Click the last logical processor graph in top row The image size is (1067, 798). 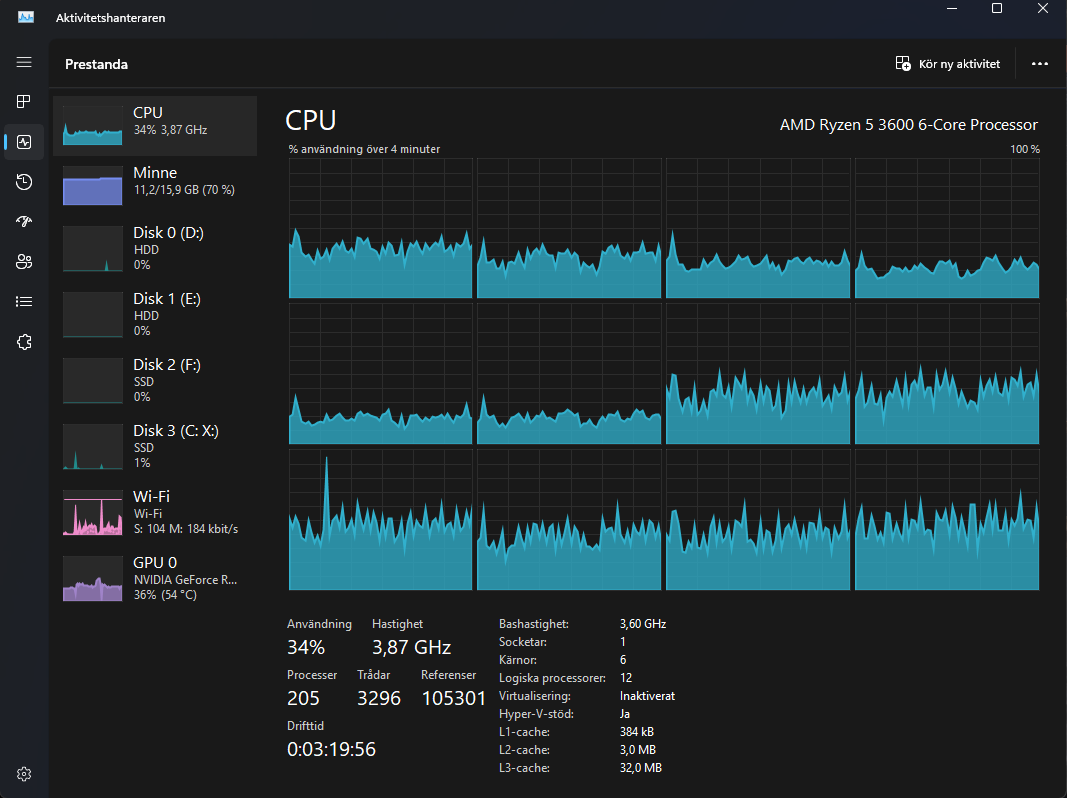pos(947,229)
